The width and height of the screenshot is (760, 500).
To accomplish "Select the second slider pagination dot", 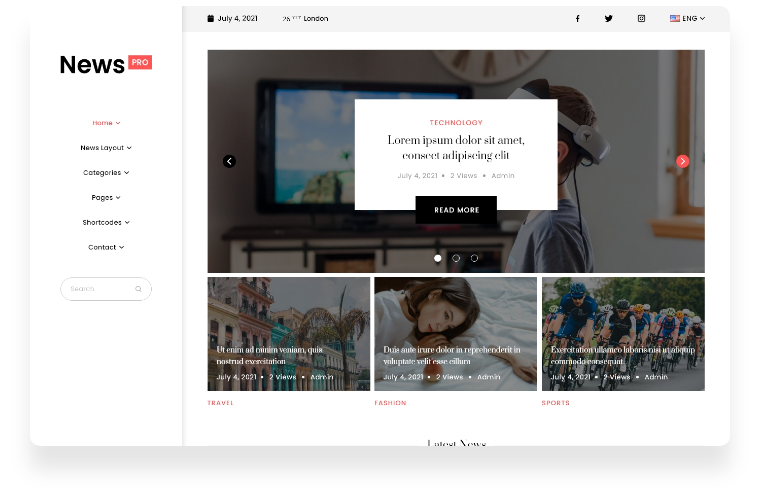I will [456, 258].
